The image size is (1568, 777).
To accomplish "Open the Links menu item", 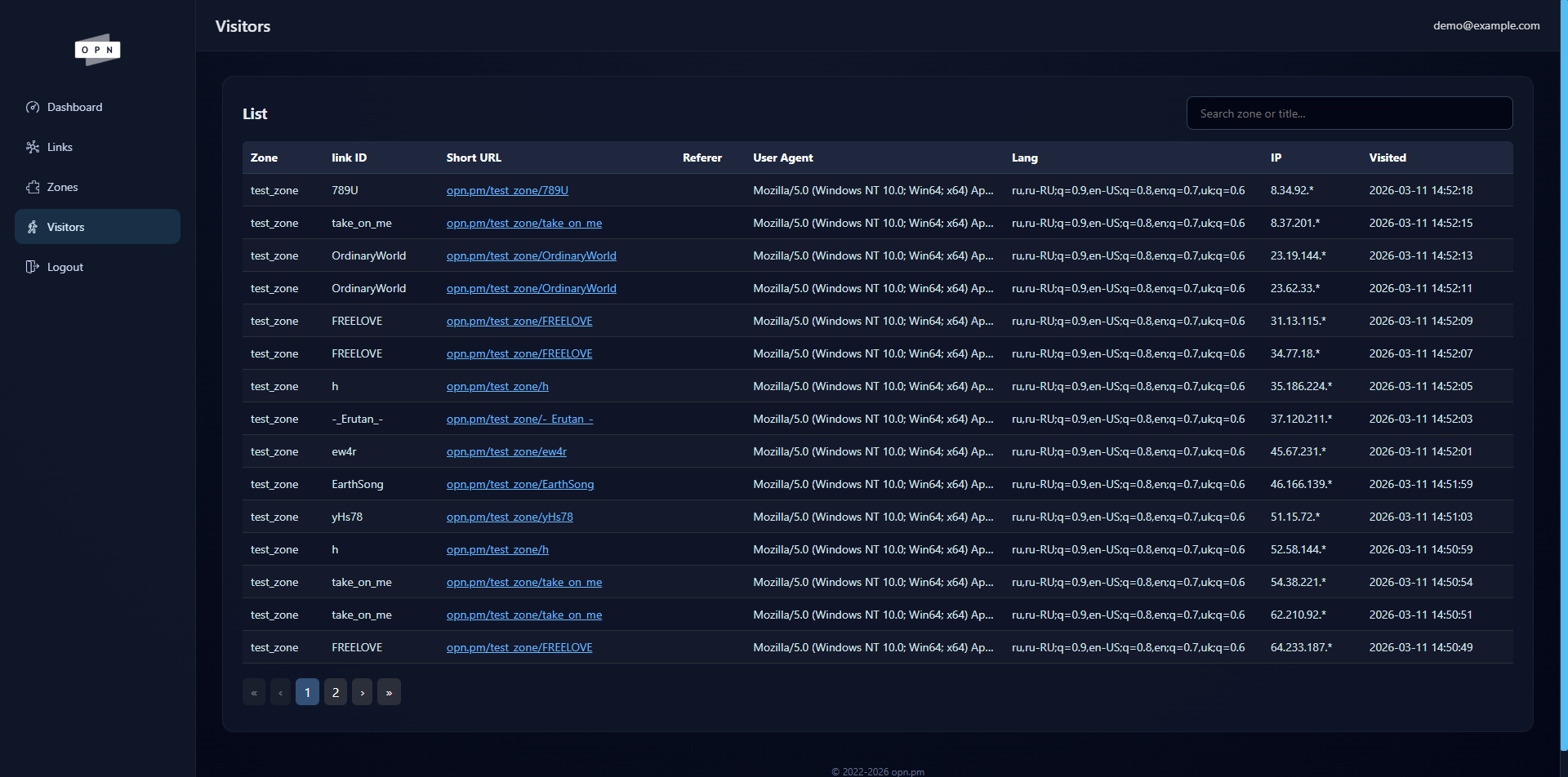I will pos(60,147).
